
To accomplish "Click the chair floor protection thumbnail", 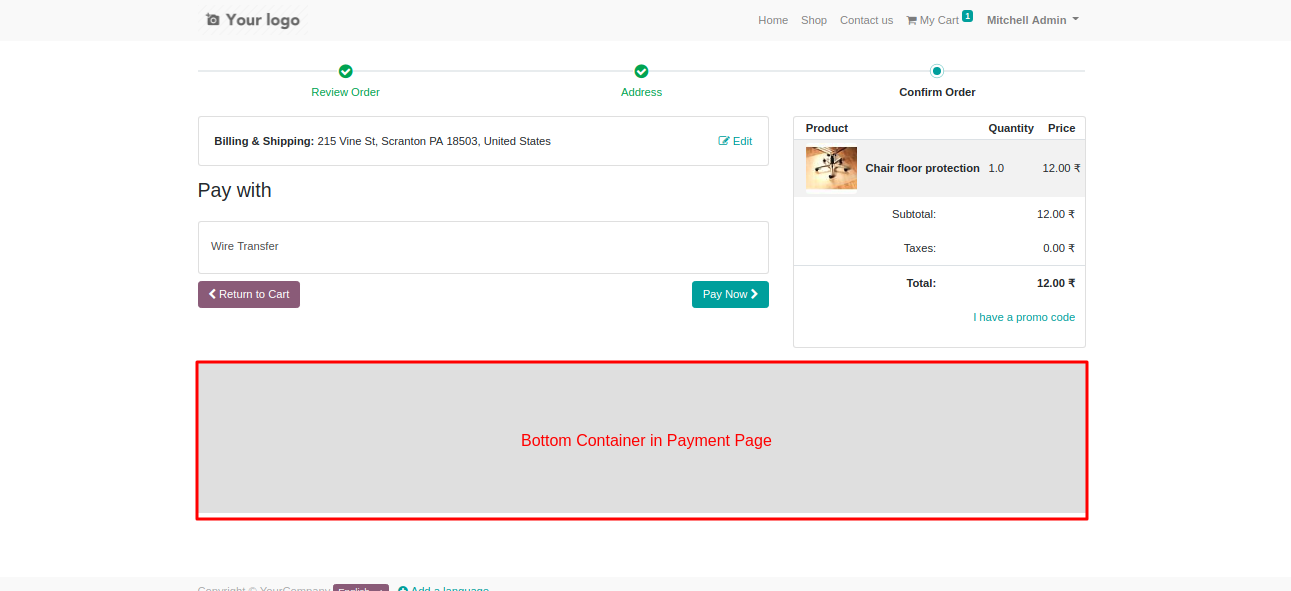I will pyautogui.click(x=831, y=168).
